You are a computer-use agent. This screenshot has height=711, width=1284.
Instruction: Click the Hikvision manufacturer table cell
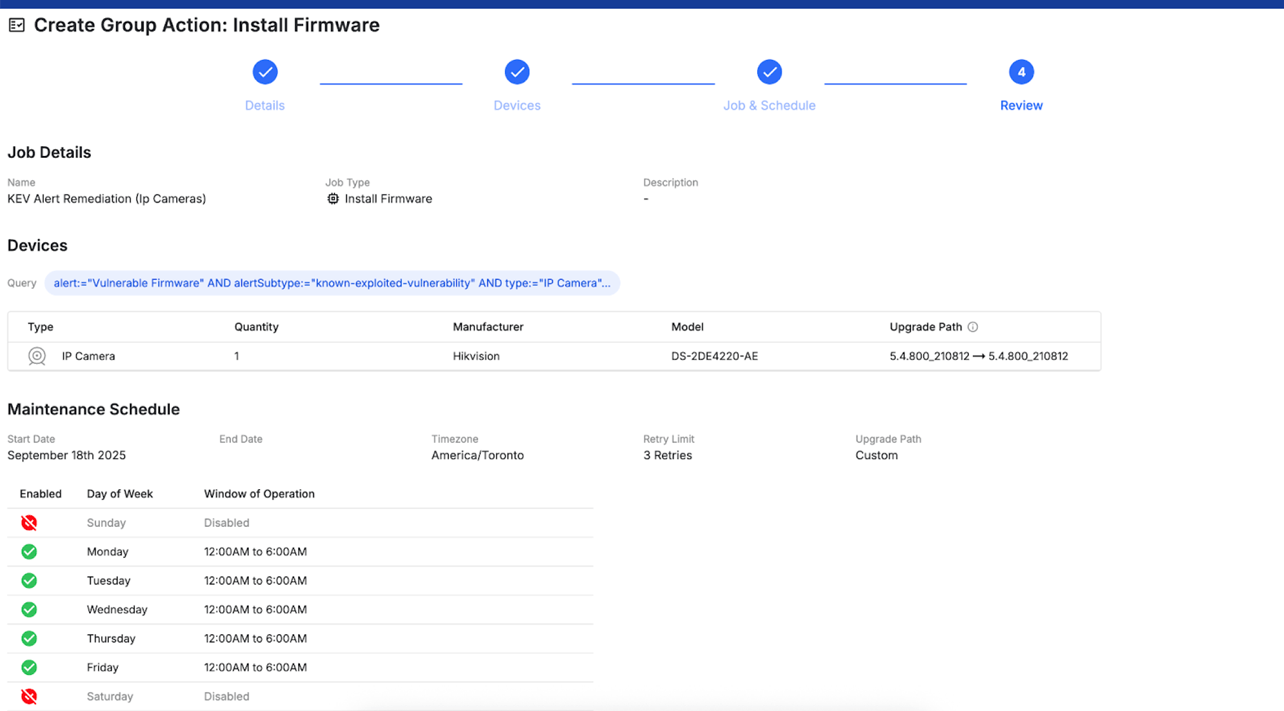(x=476, y=356)
